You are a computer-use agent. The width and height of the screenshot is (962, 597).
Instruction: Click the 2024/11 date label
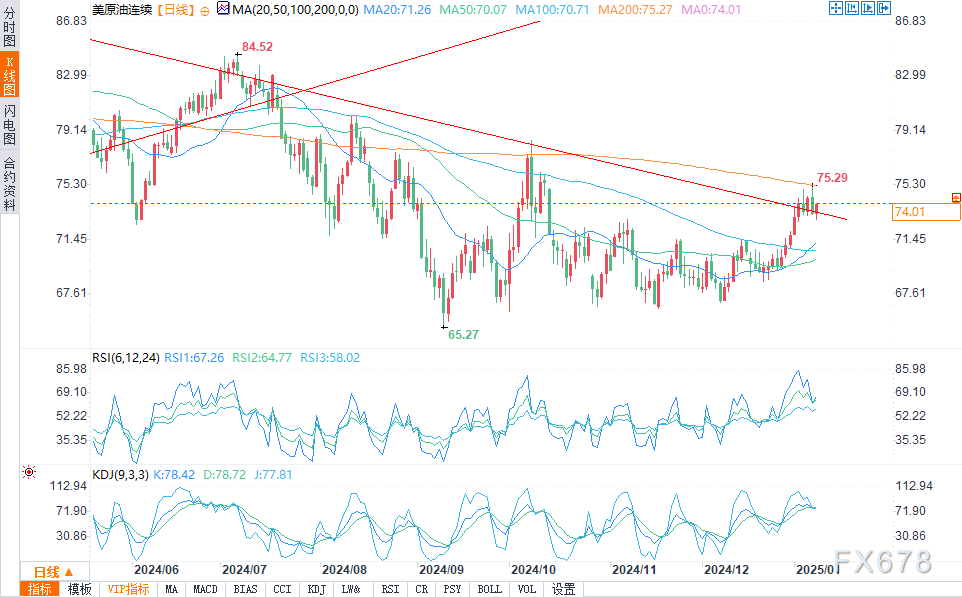point(634,569)
